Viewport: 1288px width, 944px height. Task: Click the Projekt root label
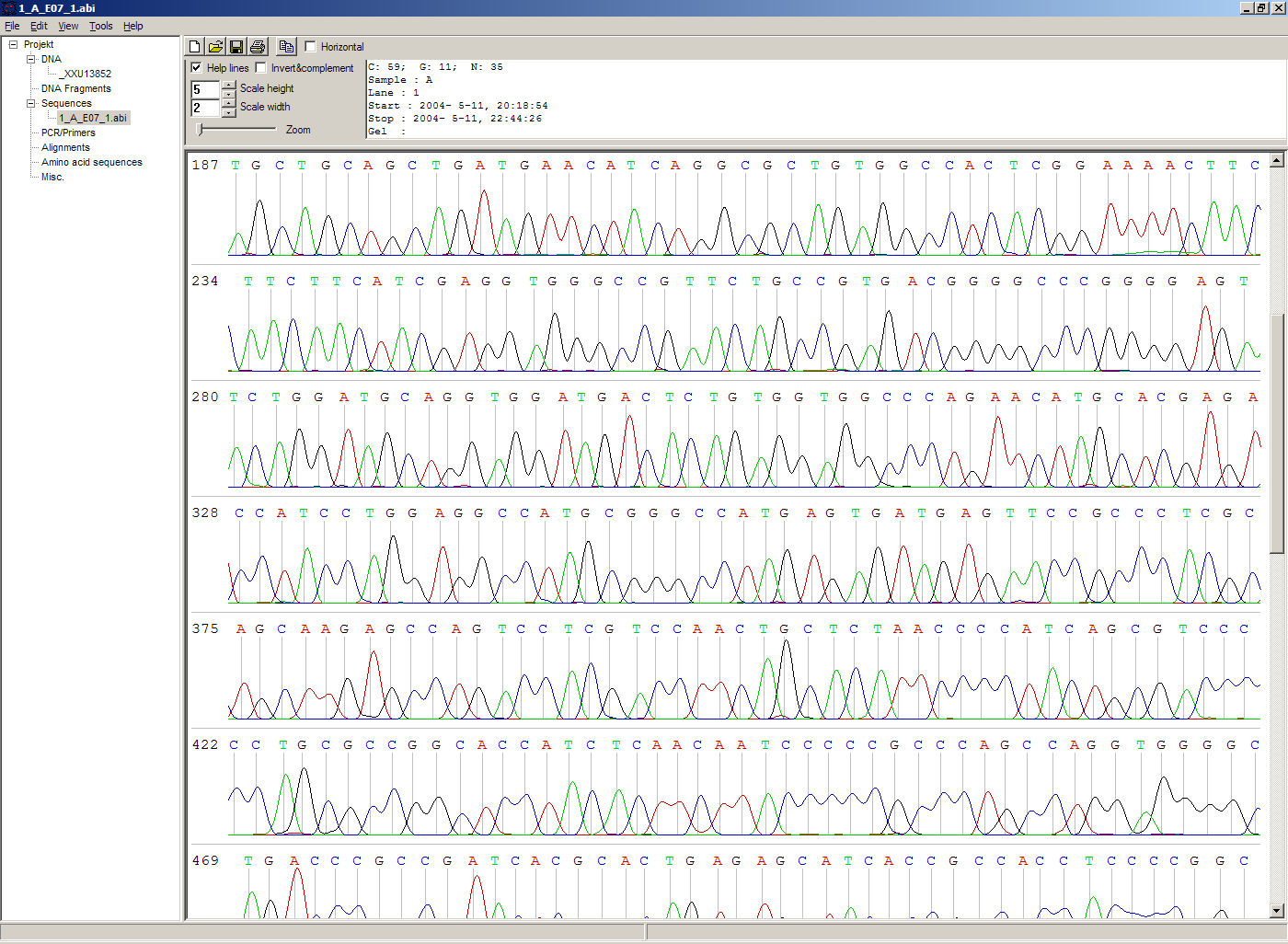point(39,44)
